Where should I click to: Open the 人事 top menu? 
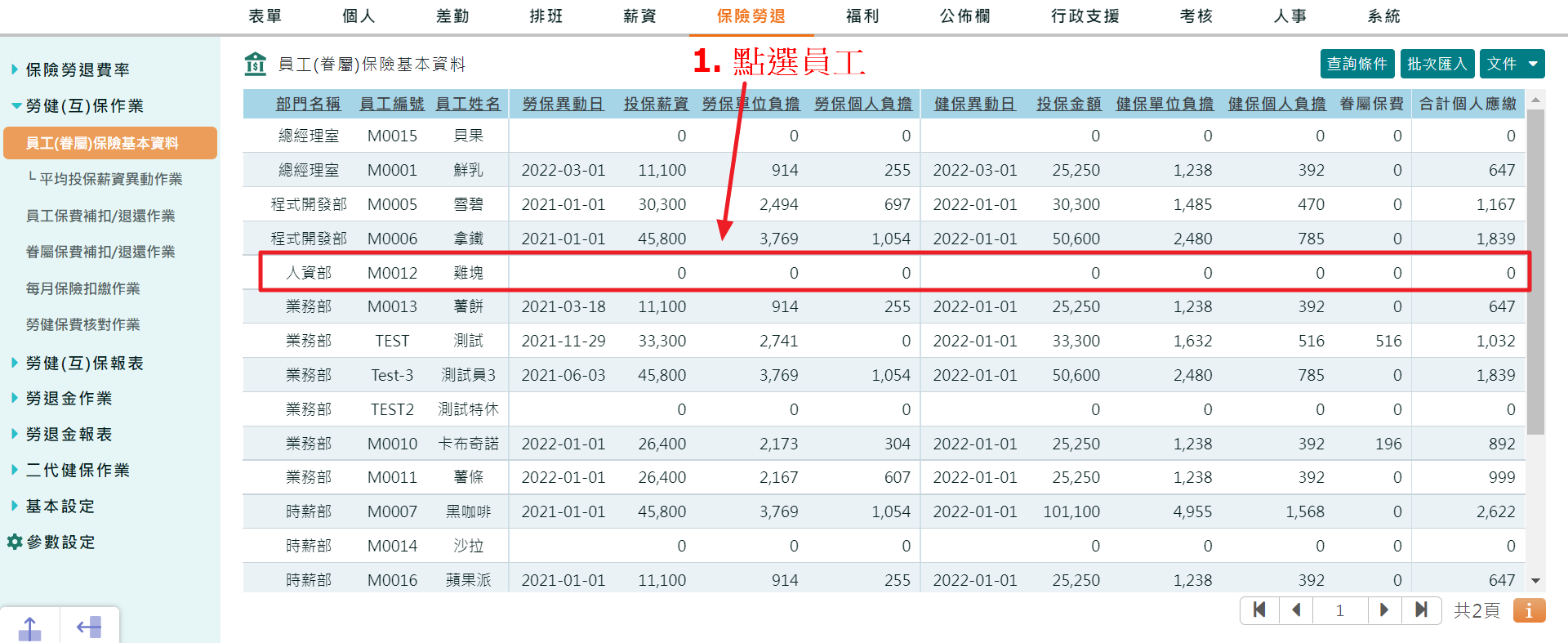(1290, 16)
